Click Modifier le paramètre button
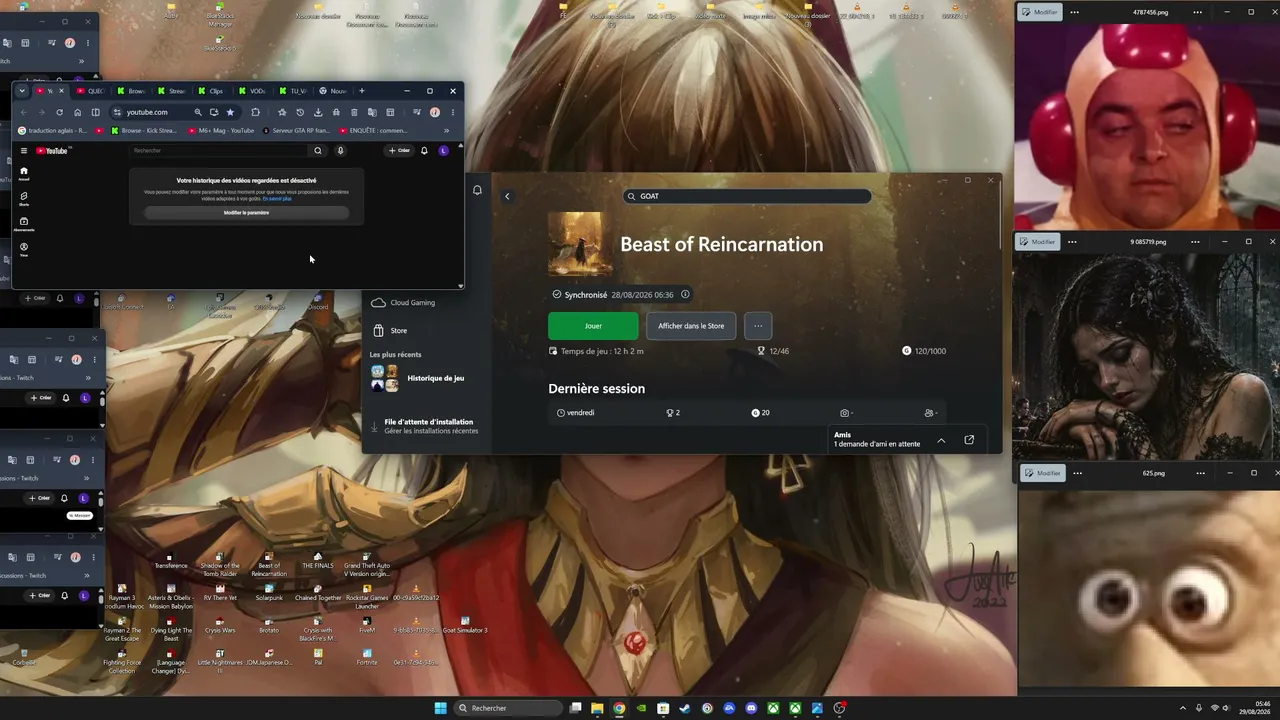Viewport: 1280px width, 720px height. 246,213
